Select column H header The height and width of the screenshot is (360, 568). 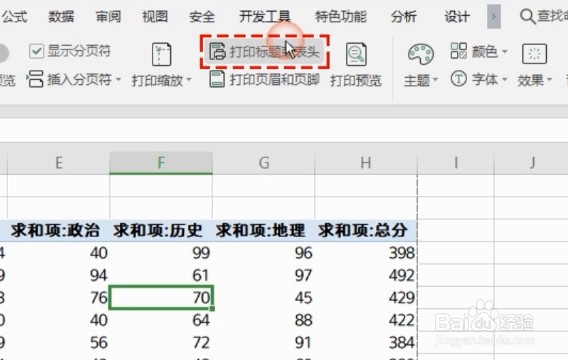366,163
